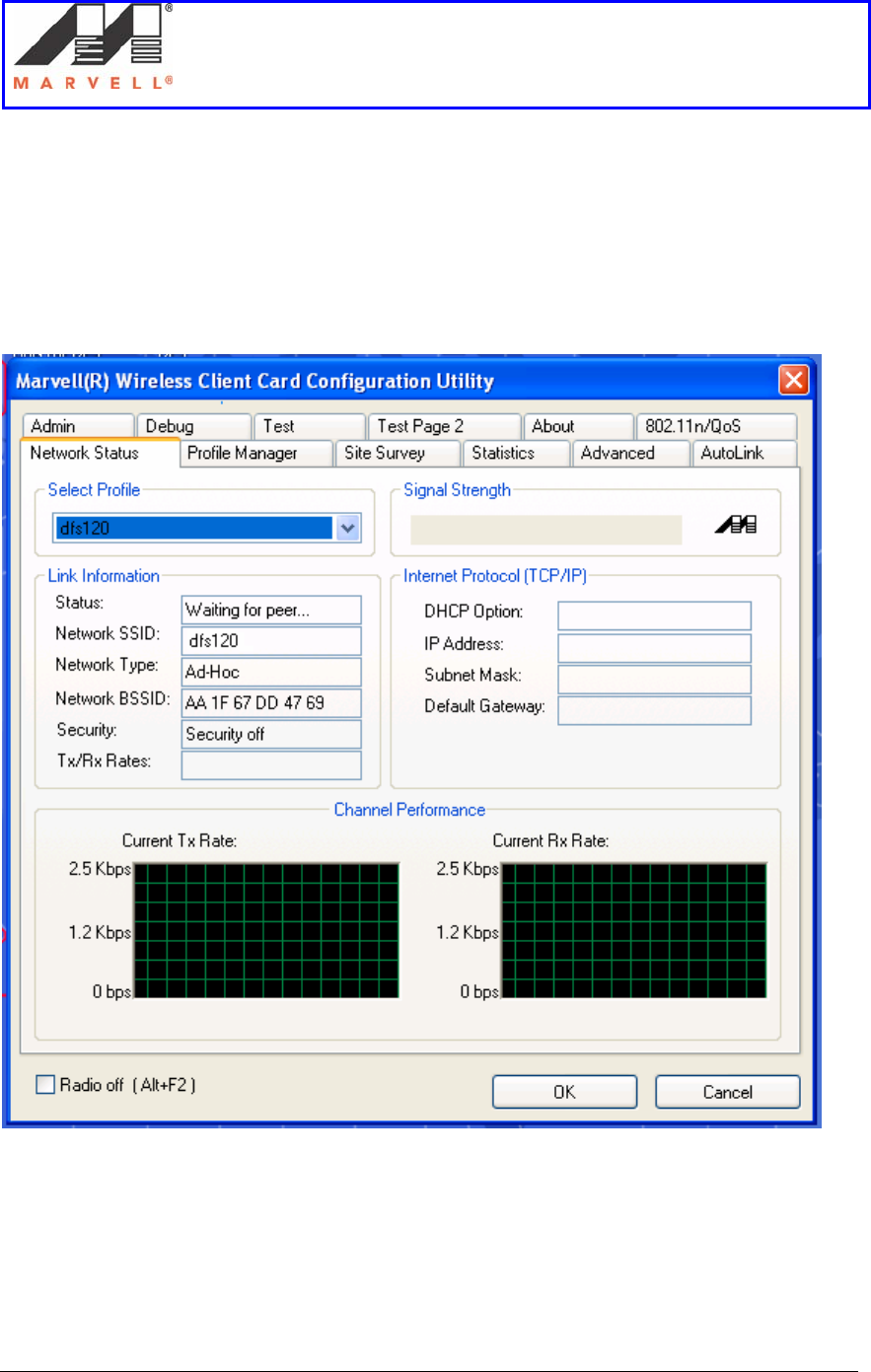The width and height of the screenshot is (871, 1372).
Task: Click the Network BSSID field value
Action: point(271,703)
